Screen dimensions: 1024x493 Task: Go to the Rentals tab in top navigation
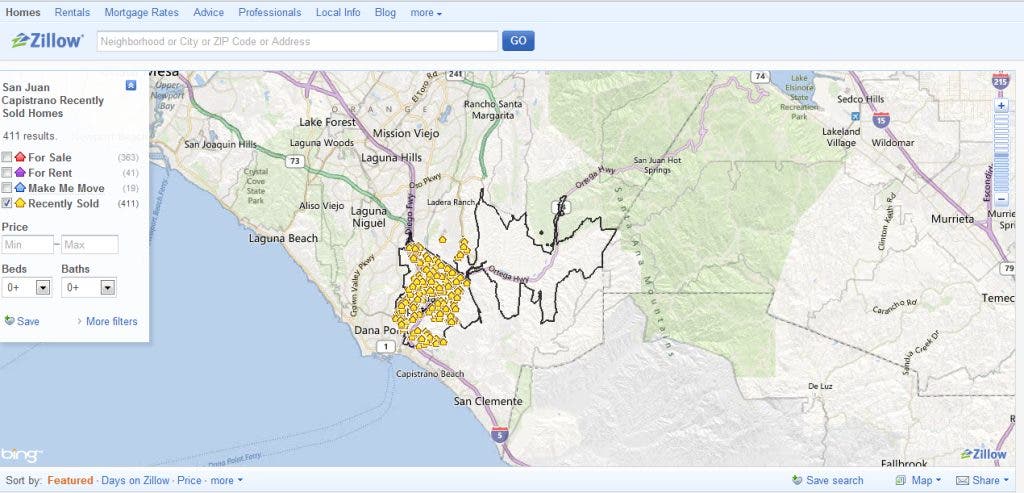click(x=72, y=13)
